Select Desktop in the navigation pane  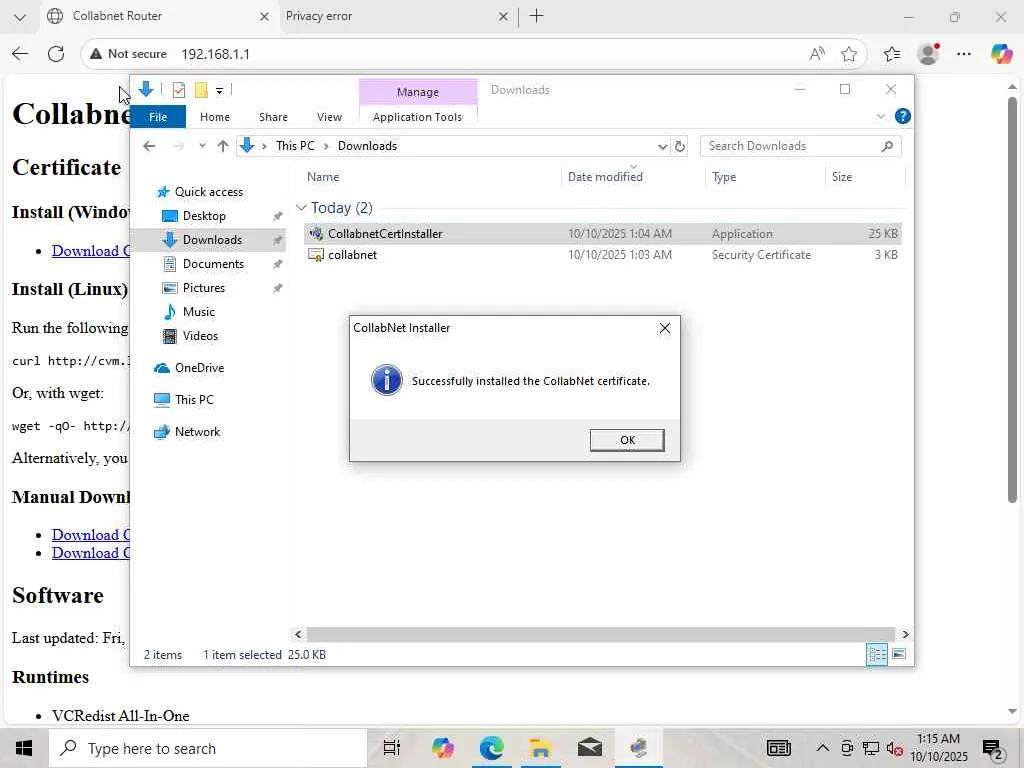(204, 216)
